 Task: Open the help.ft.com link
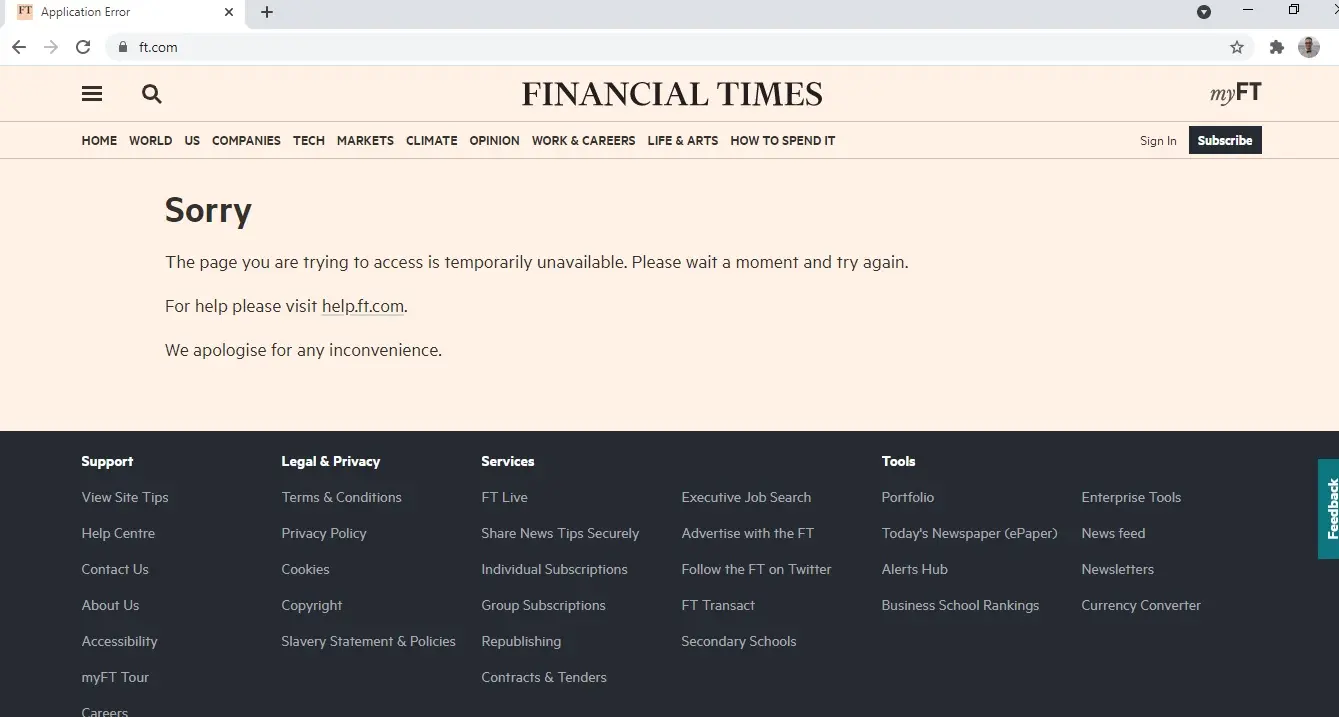(x=362, y=306)
